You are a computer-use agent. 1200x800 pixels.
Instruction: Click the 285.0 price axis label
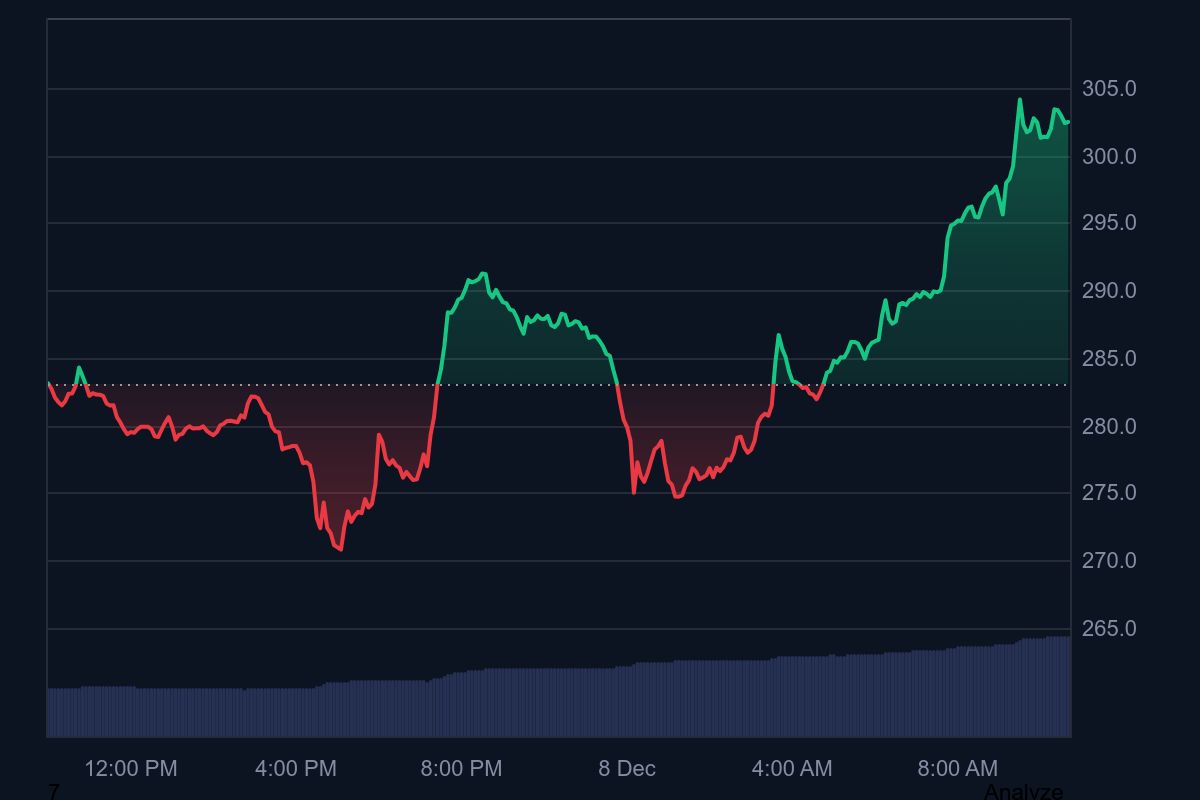point(1109,358)
